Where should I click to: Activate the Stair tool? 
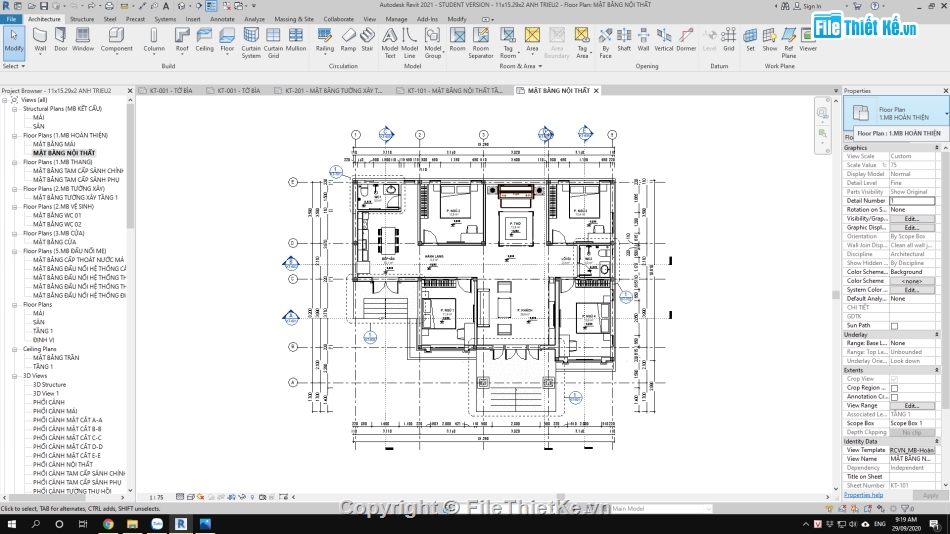(x=367, y=40)
